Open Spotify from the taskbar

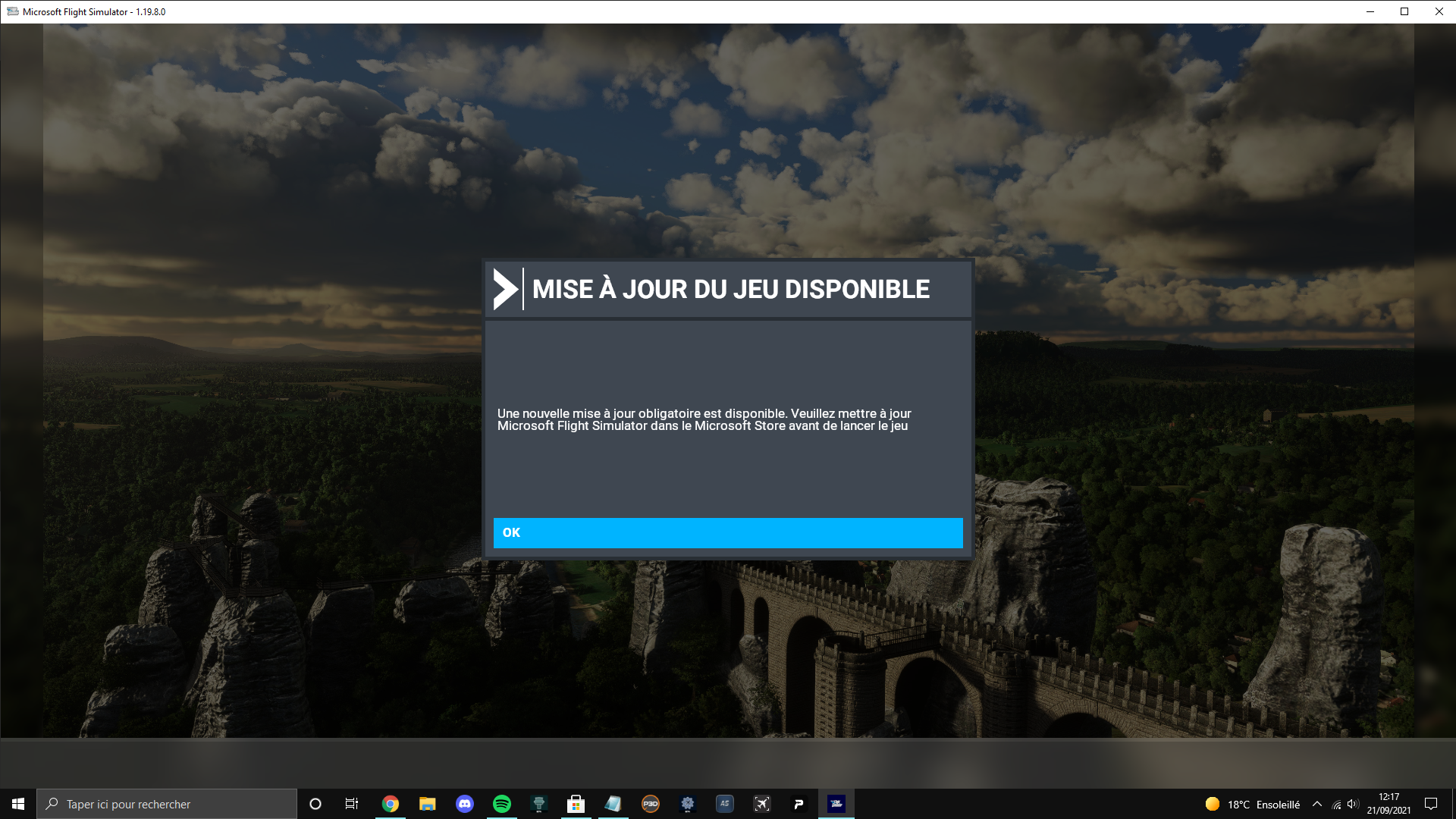(x=502, y=804)
